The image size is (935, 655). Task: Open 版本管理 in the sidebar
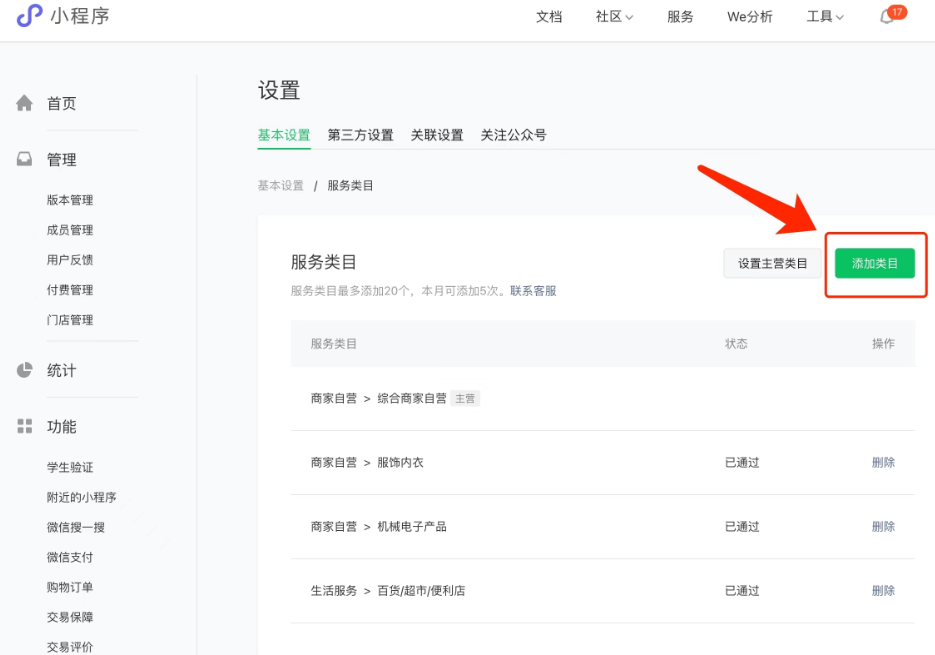[x=70, y=200]
